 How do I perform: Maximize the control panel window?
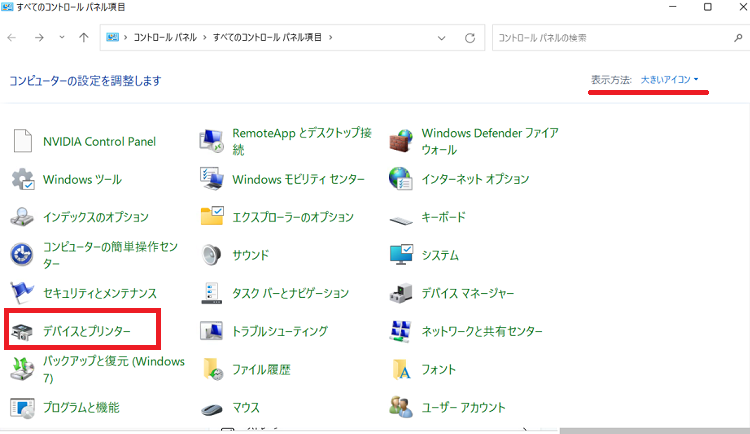coord(707,7)
